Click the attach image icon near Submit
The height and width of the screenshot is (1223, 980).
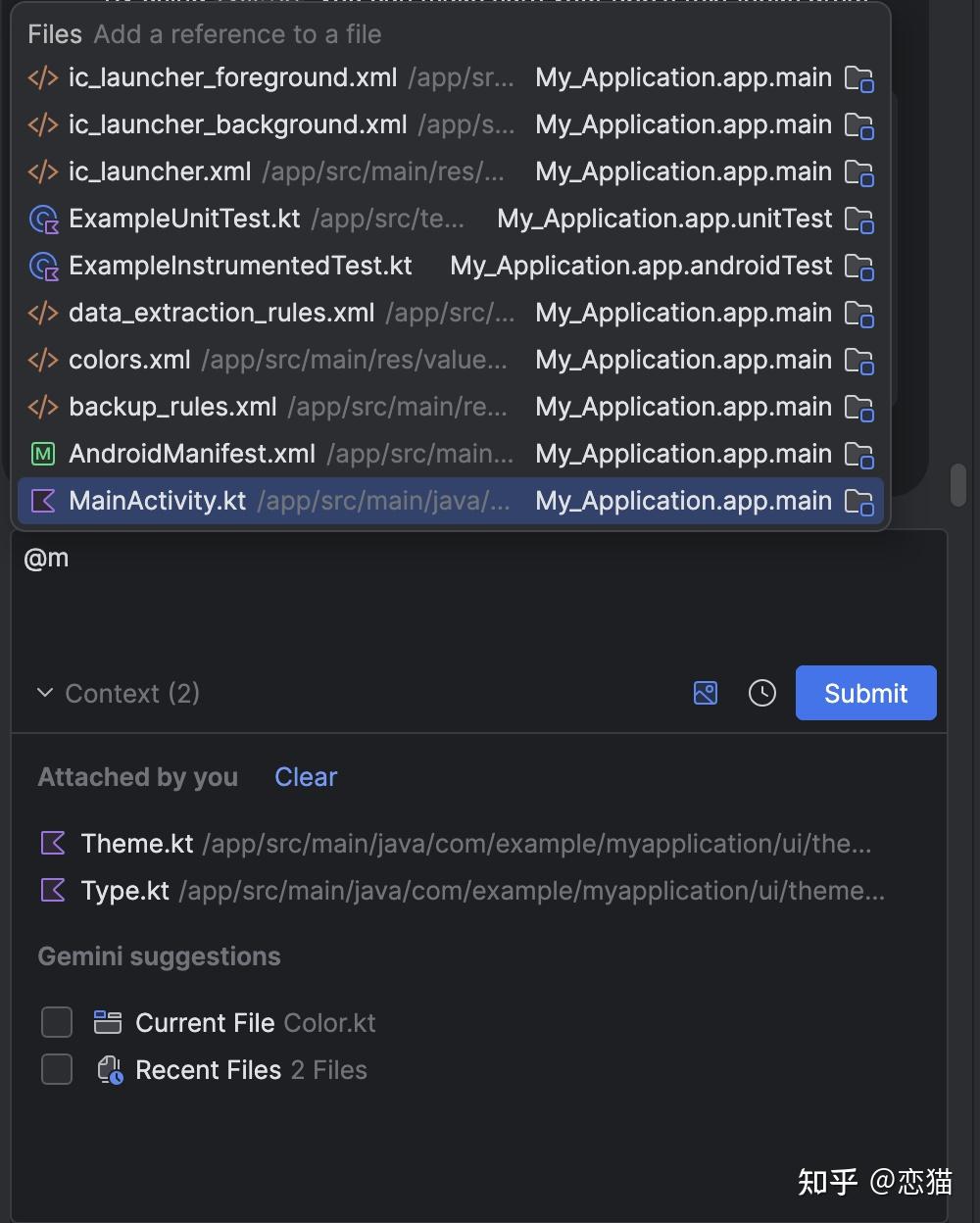[x=705, y=693]
